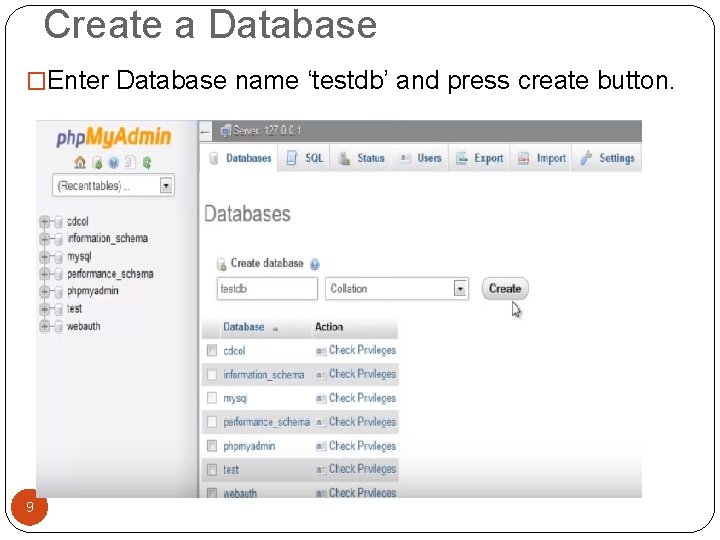Select webauth in the navigation tree
This screenshot has width=720, height=540.
coord(84,326)
